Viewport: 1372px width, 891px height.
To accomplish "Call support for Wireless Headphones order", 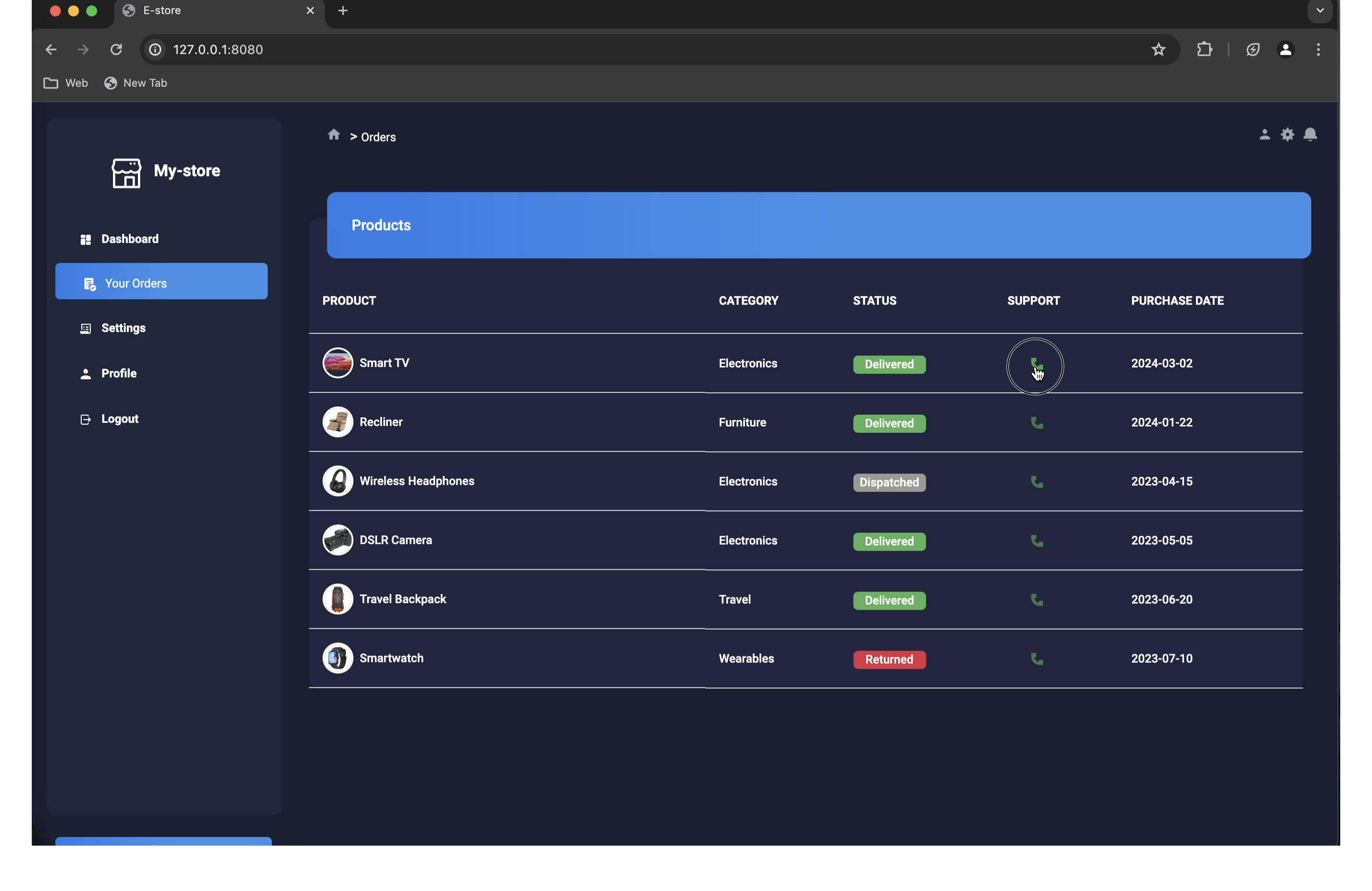I will tap(1037, 482).
